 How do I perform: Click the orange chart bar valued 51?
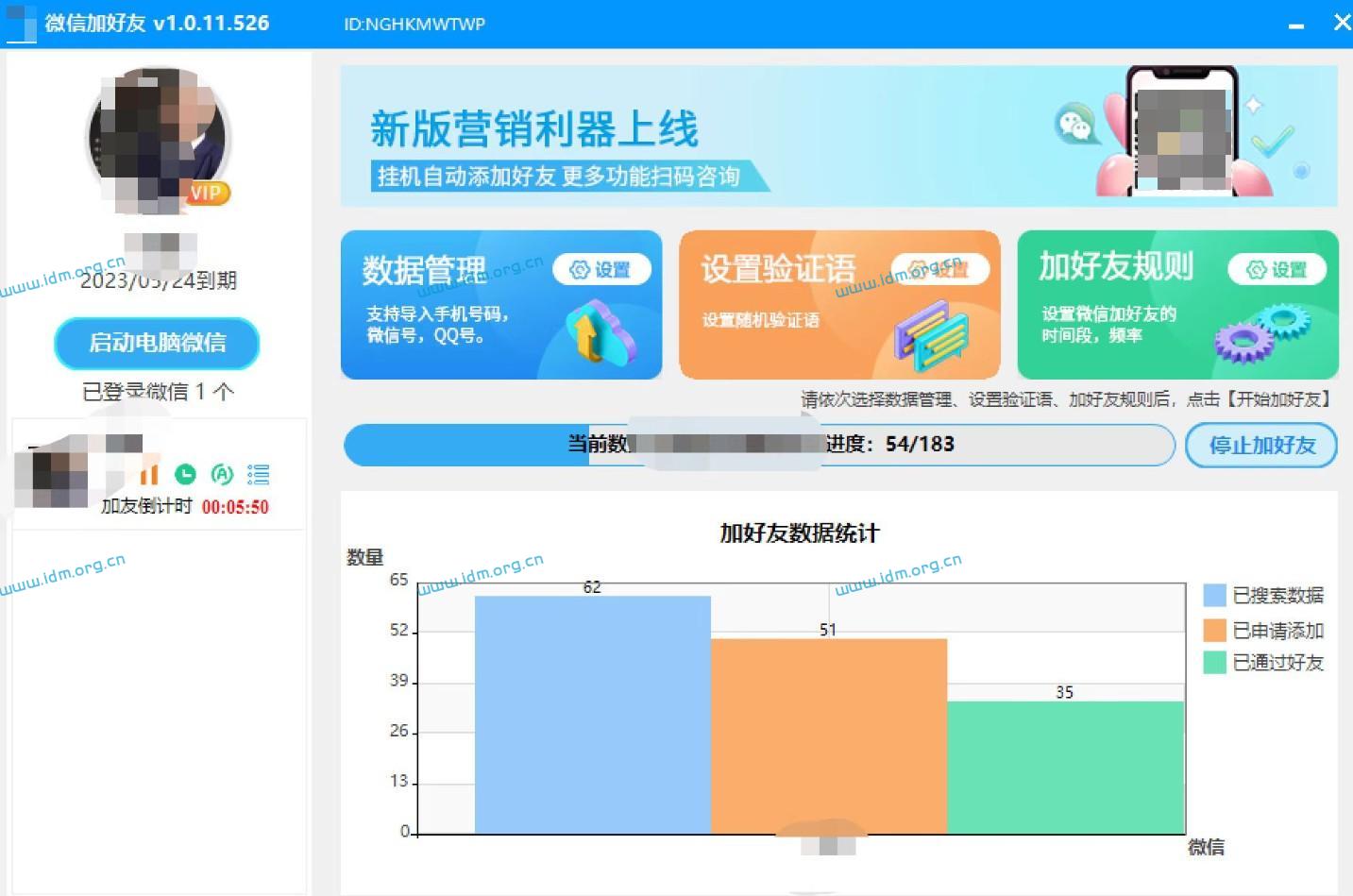click(829, 736)
